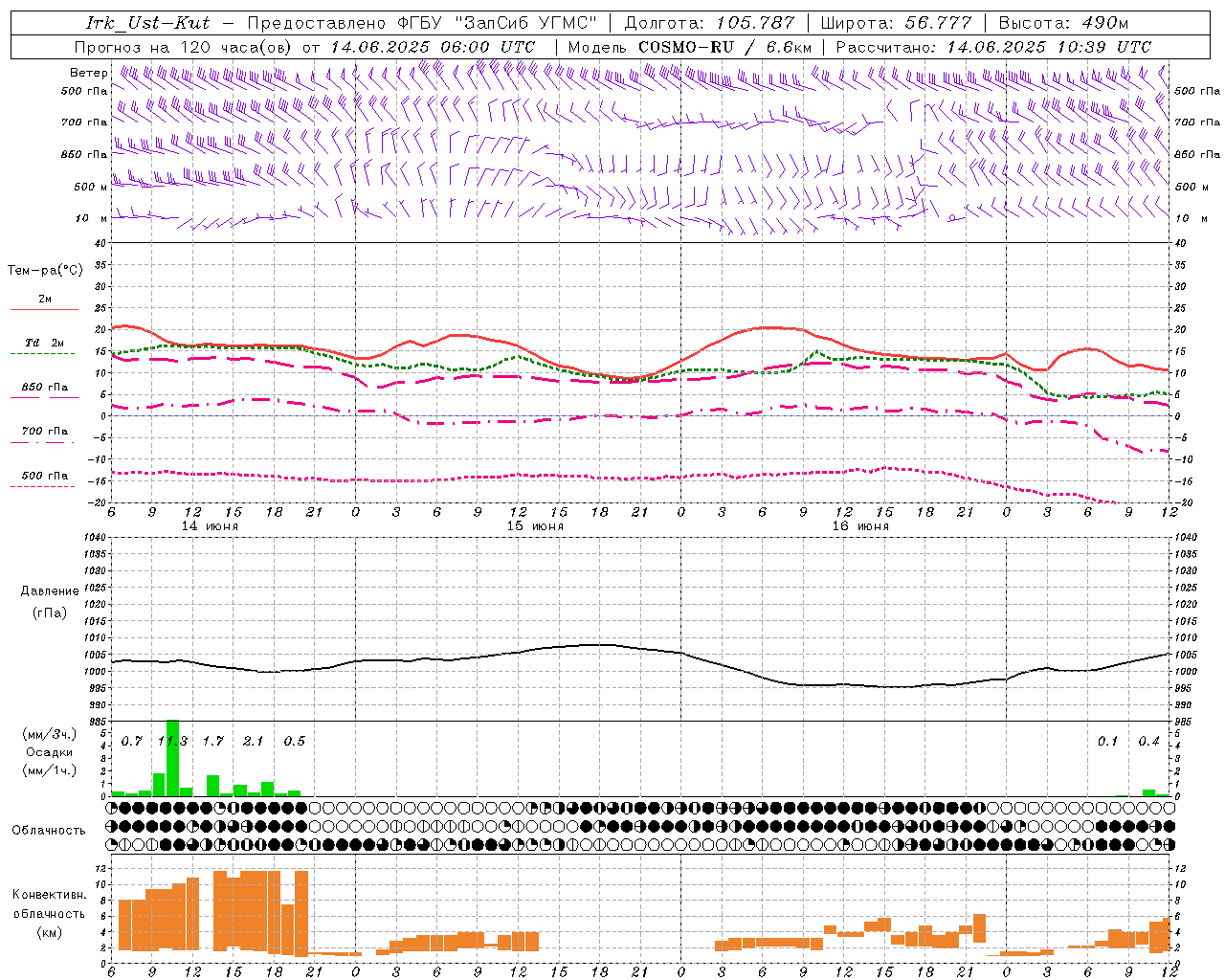Click the longitude value Долгота: 105.787
The width and height of the screenshot is (1225, 980).
coord(709,23)
